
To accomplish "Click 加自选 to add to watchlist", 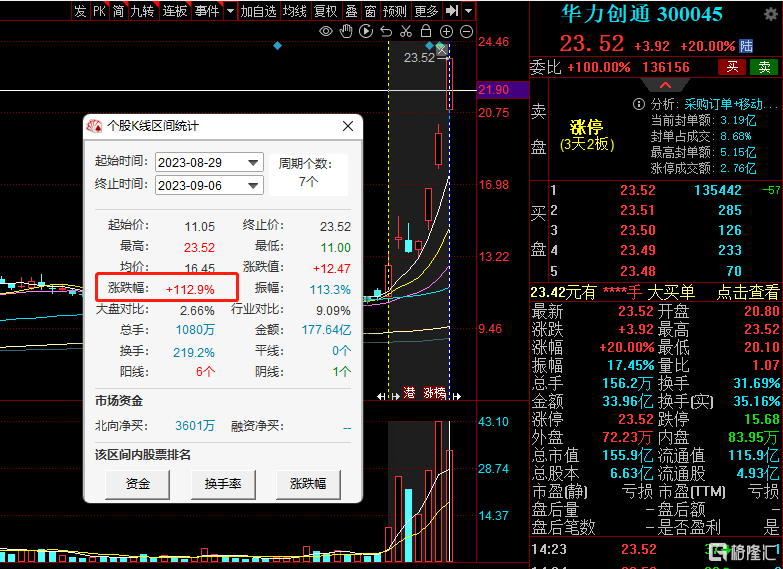I will click(258, 10).
